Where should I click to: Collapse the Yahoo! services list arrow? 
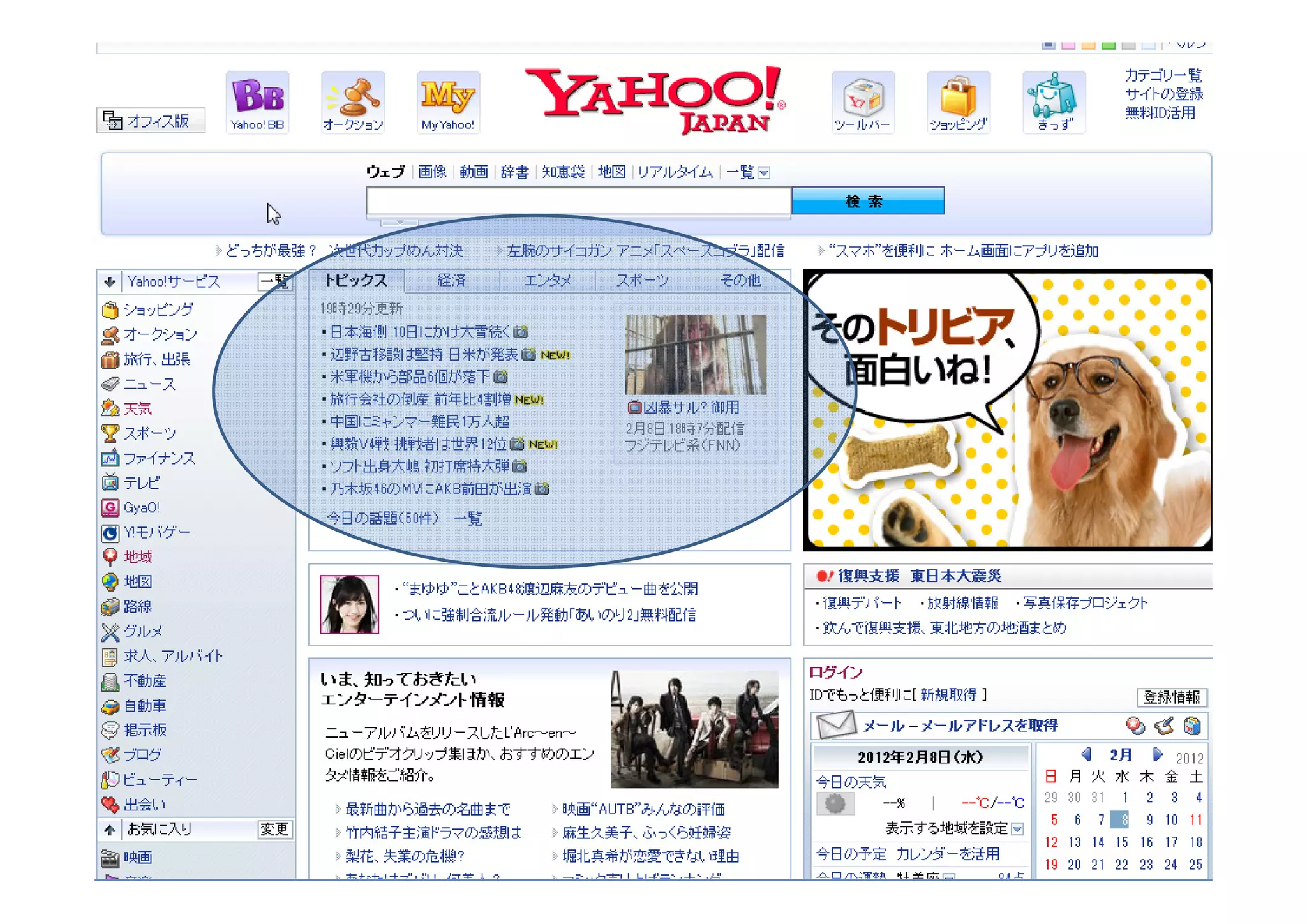pos(110,281)
